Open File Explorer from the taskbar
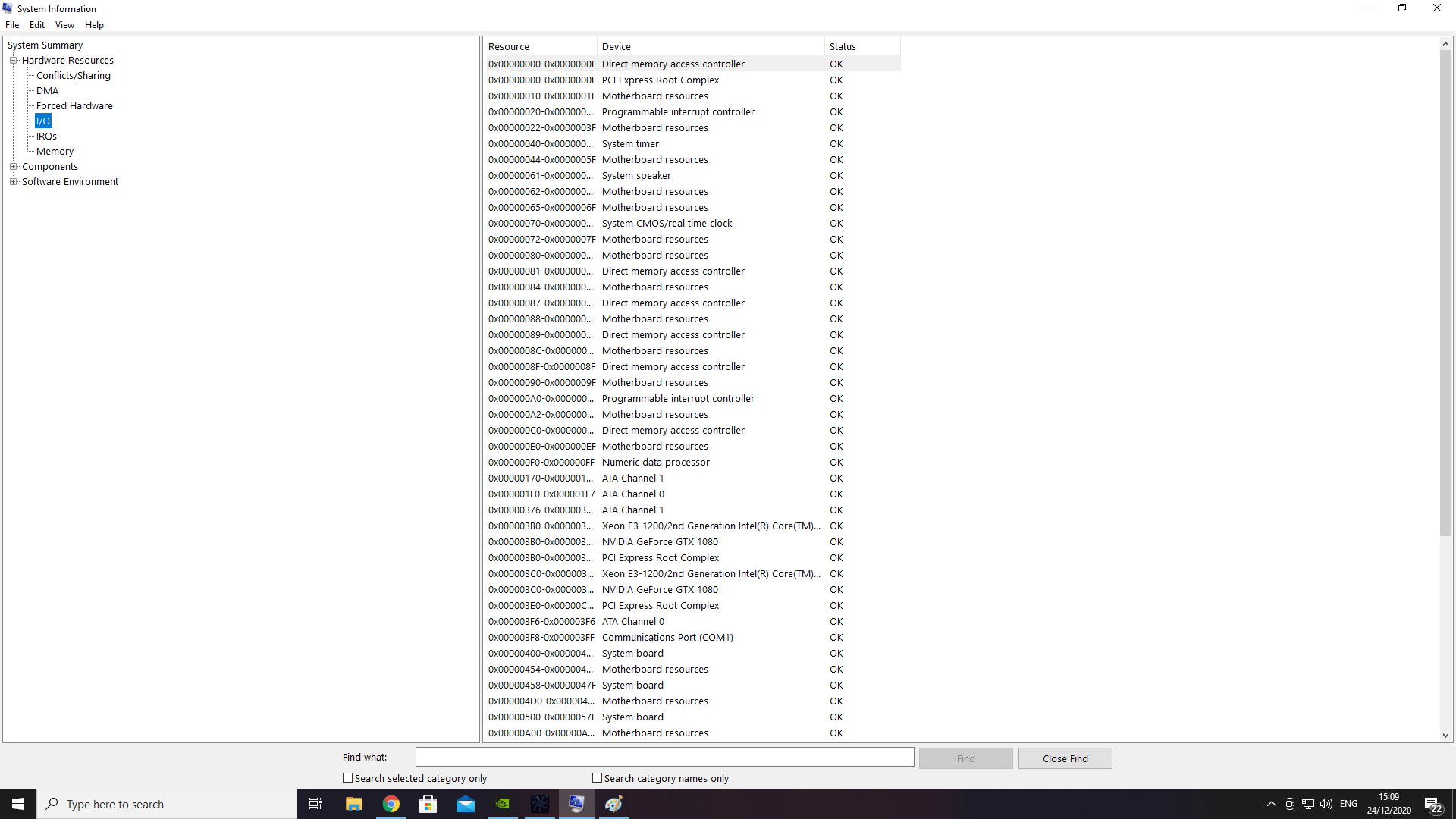Viewport: 1456px width, 819px height. [x=354, y=804]
